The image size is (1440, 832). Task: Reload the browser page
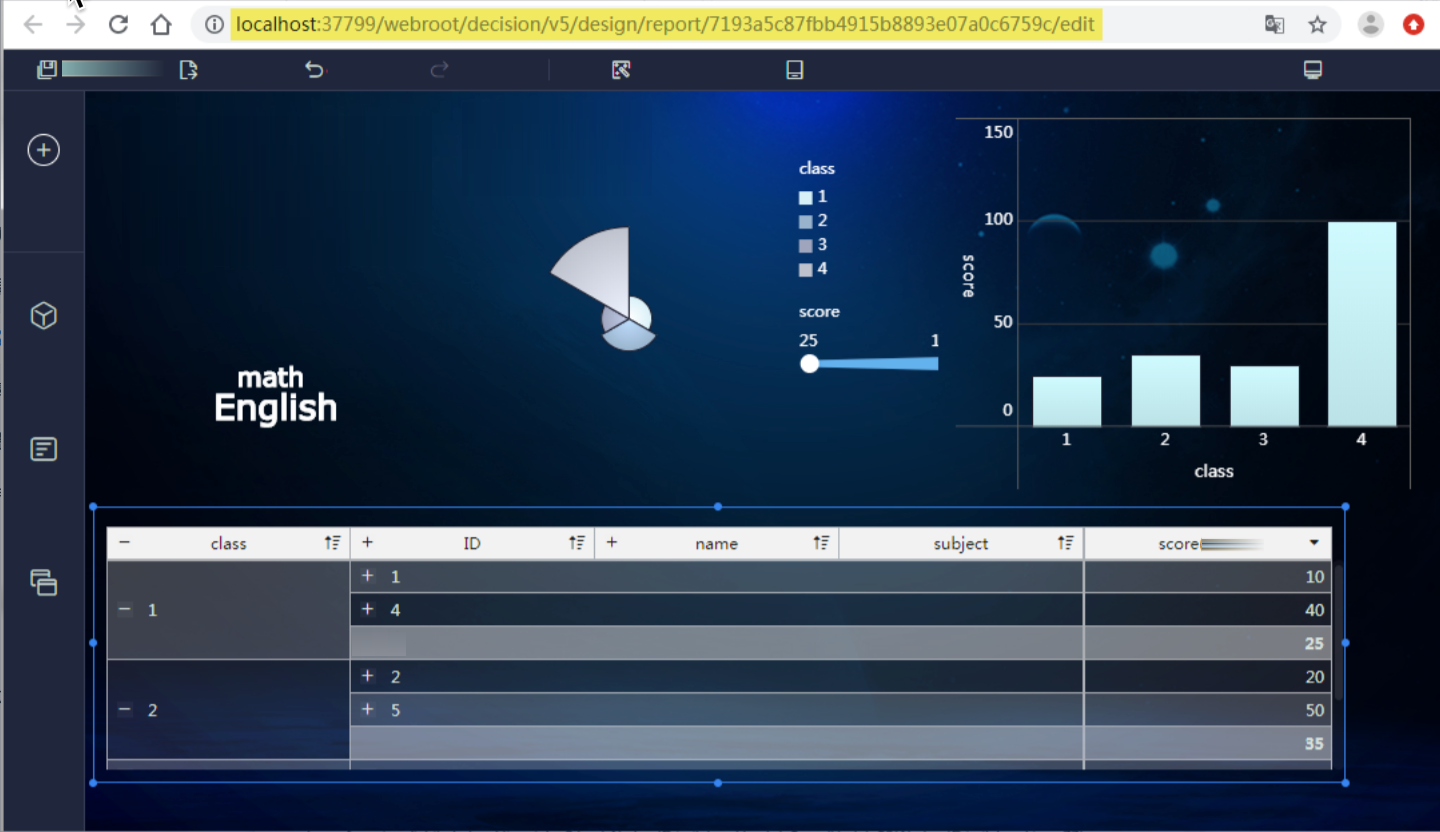click(x=118, y=25)
